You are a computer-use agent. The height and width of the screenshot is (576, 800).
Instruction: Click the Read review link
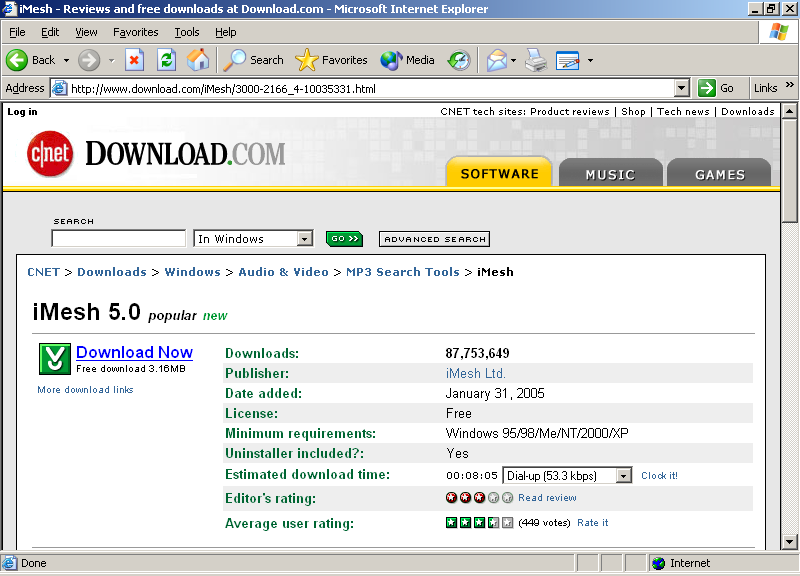tap(547, 497)
